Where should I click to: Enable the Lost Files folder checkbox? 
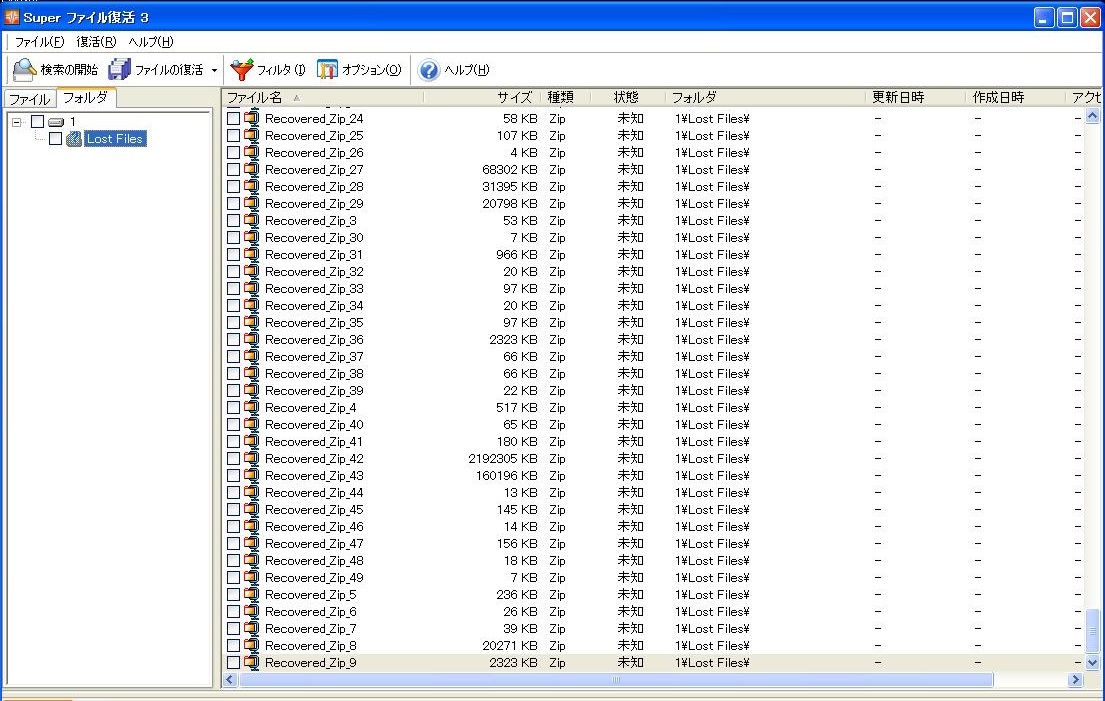[55, 139]
